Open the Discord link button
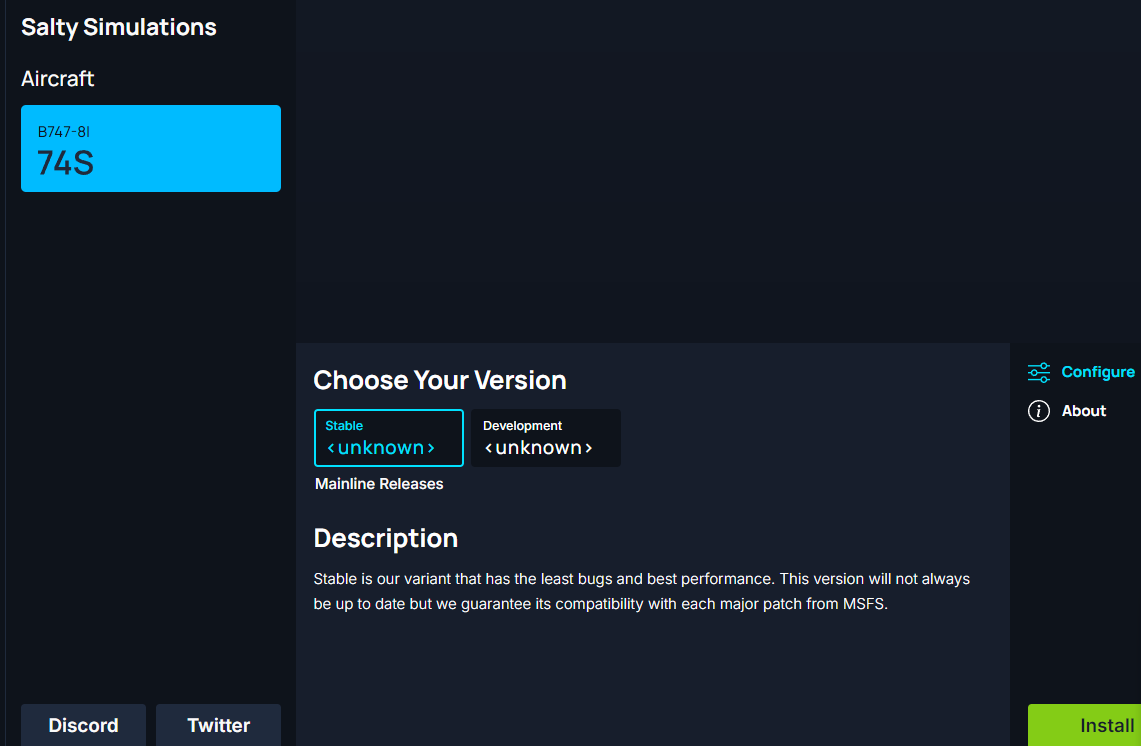Viewport: 1141px width, 746px height. pos(83,725)
